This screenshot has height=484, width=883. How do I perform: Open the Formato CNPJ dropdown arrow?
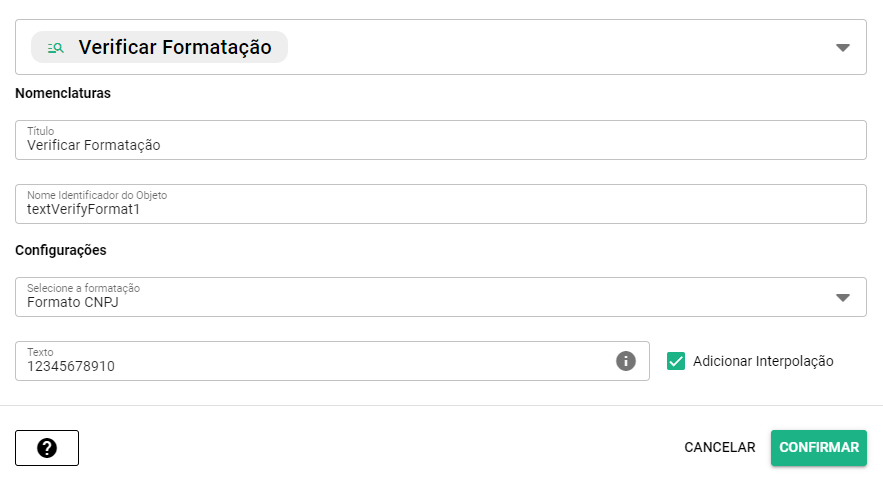pyautogui.click(x=842, y=297)
